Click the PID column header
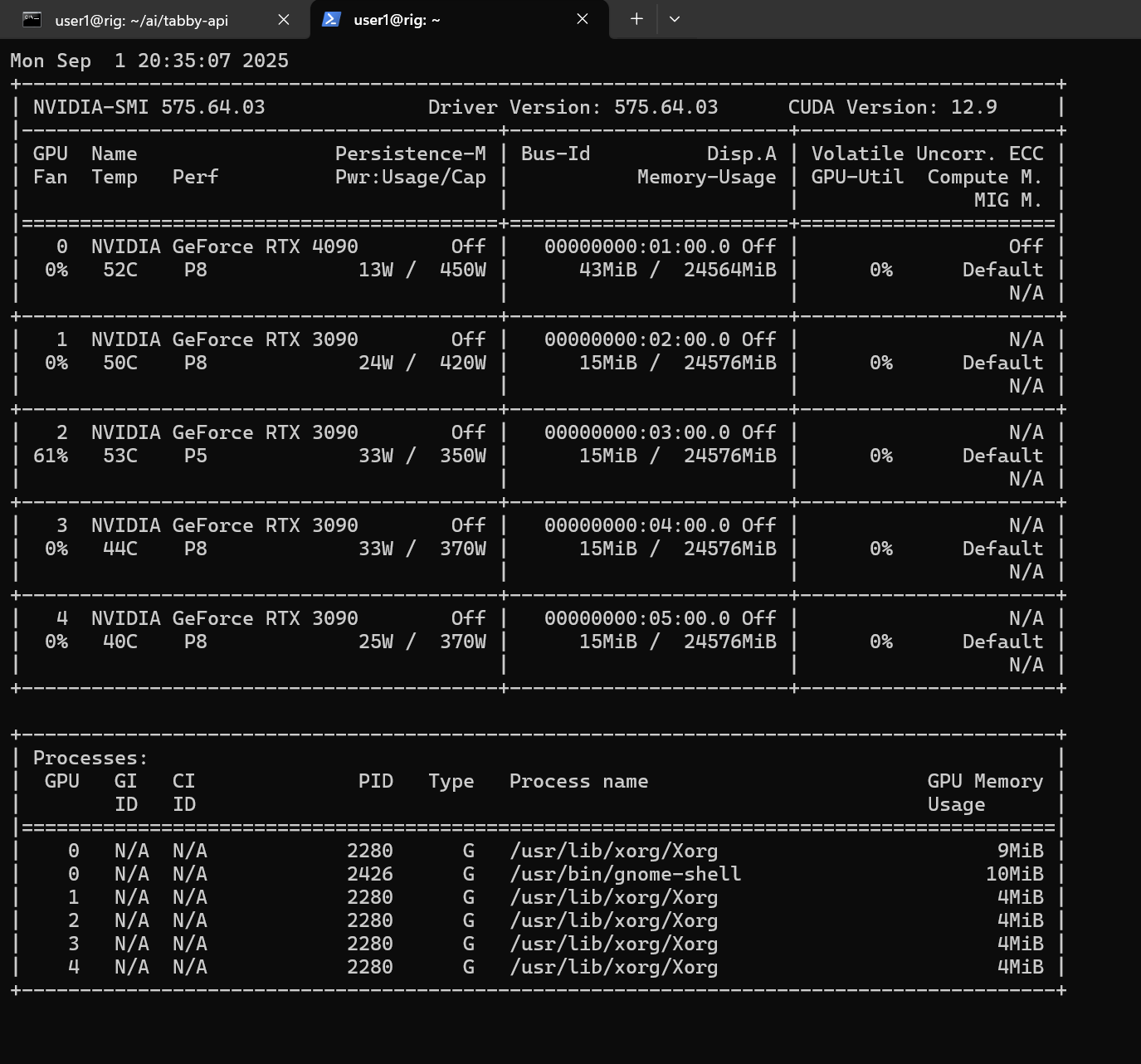The image size is (1141, 1064). pyautogui.click(x=376, y=781)
